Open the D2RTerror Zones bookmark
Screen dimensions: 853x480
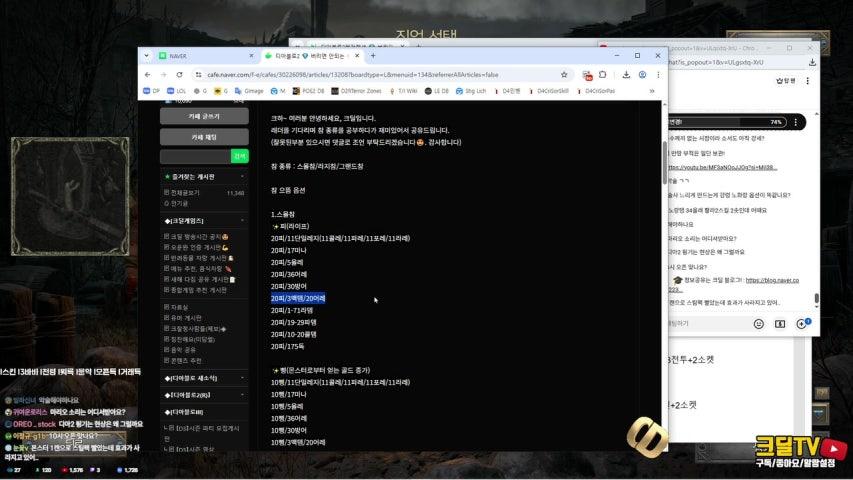click(356, 91)
